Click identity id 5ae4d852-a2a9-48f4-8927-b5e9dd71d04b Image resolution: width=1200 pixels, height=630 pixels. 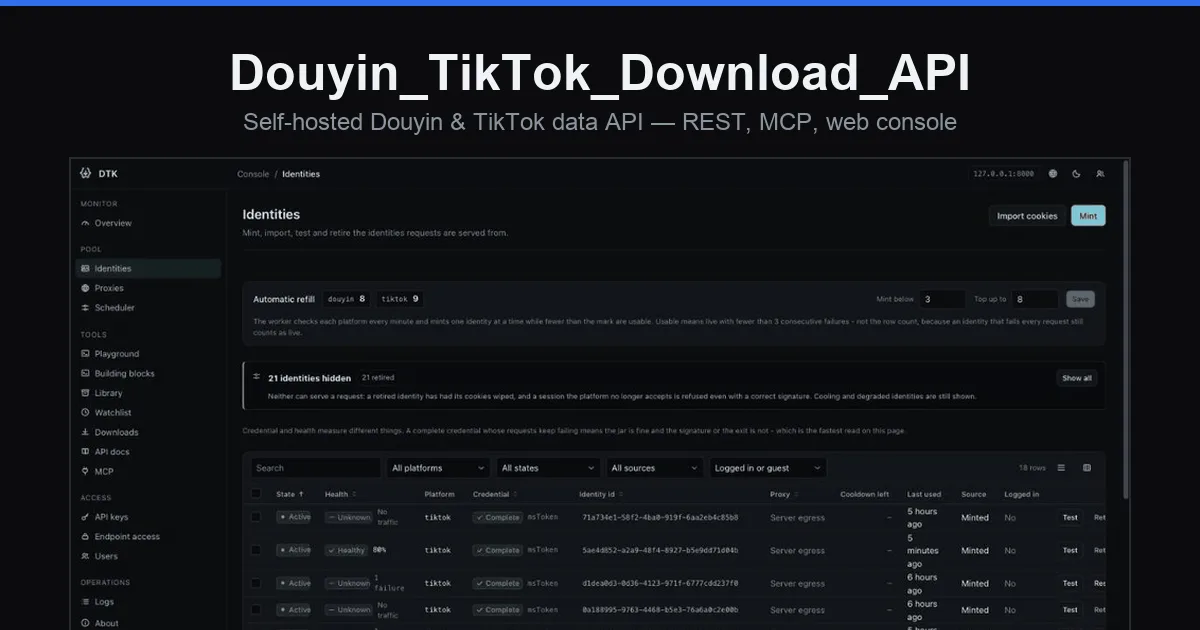660,550
